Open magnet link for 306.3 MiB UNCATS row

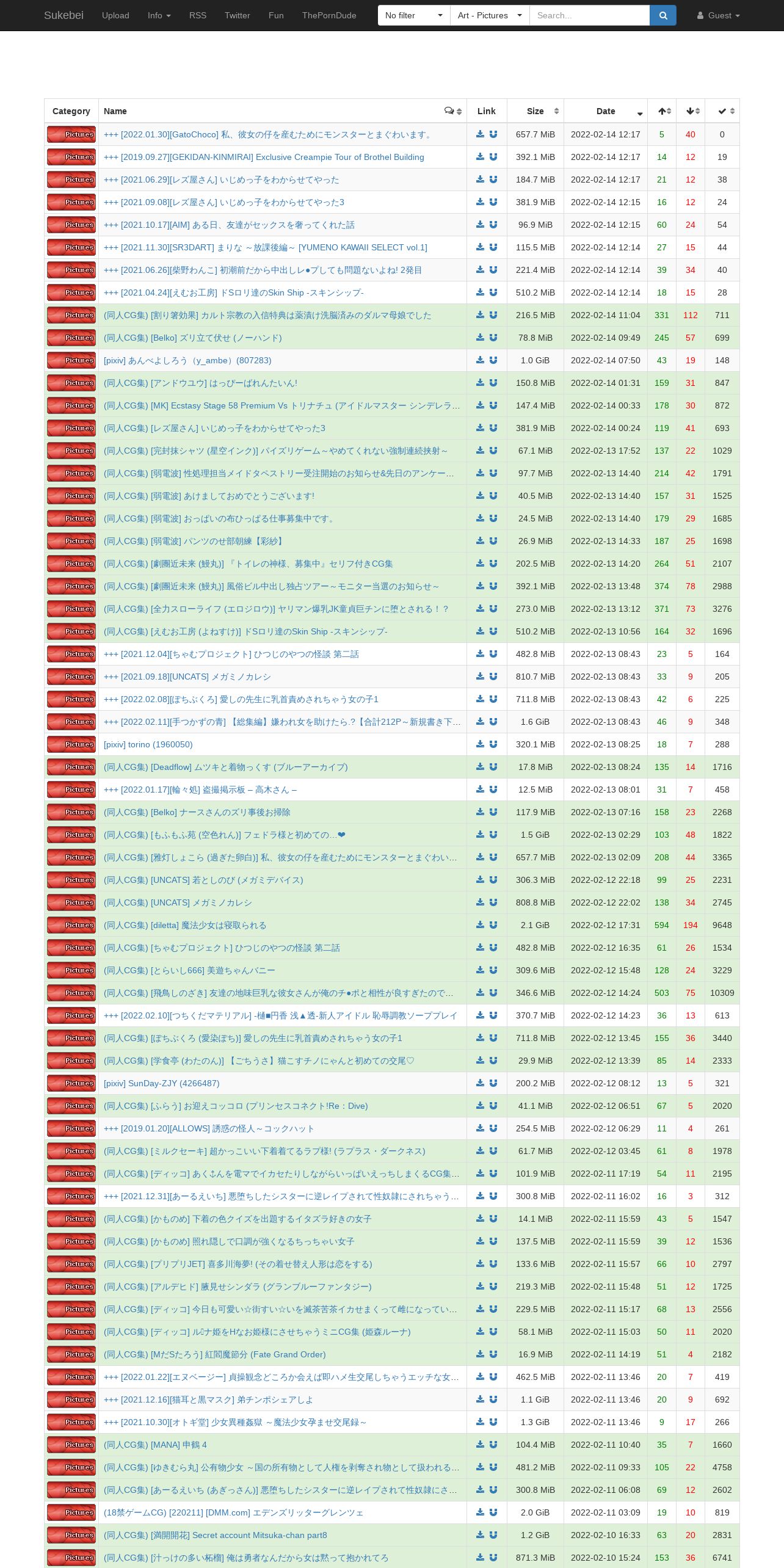pos(493,880)
